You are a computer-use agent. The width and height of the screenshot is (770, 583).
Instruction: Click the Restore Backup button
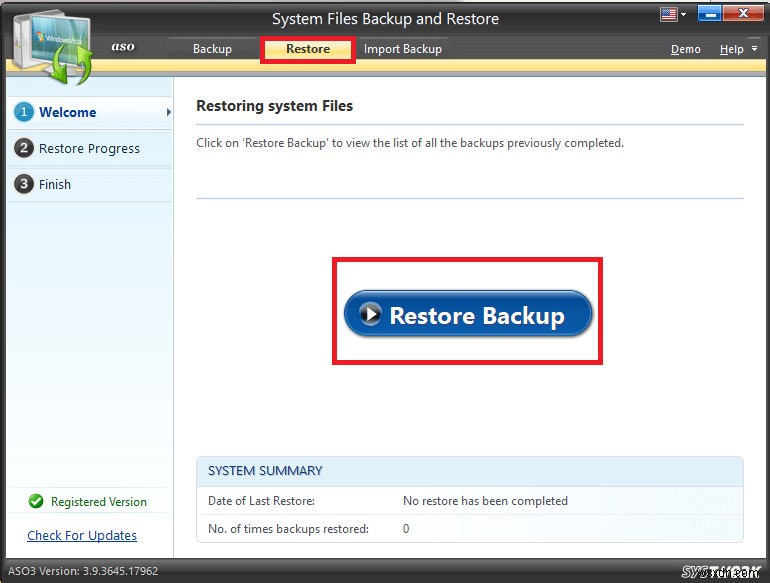[x=468, y=314]
